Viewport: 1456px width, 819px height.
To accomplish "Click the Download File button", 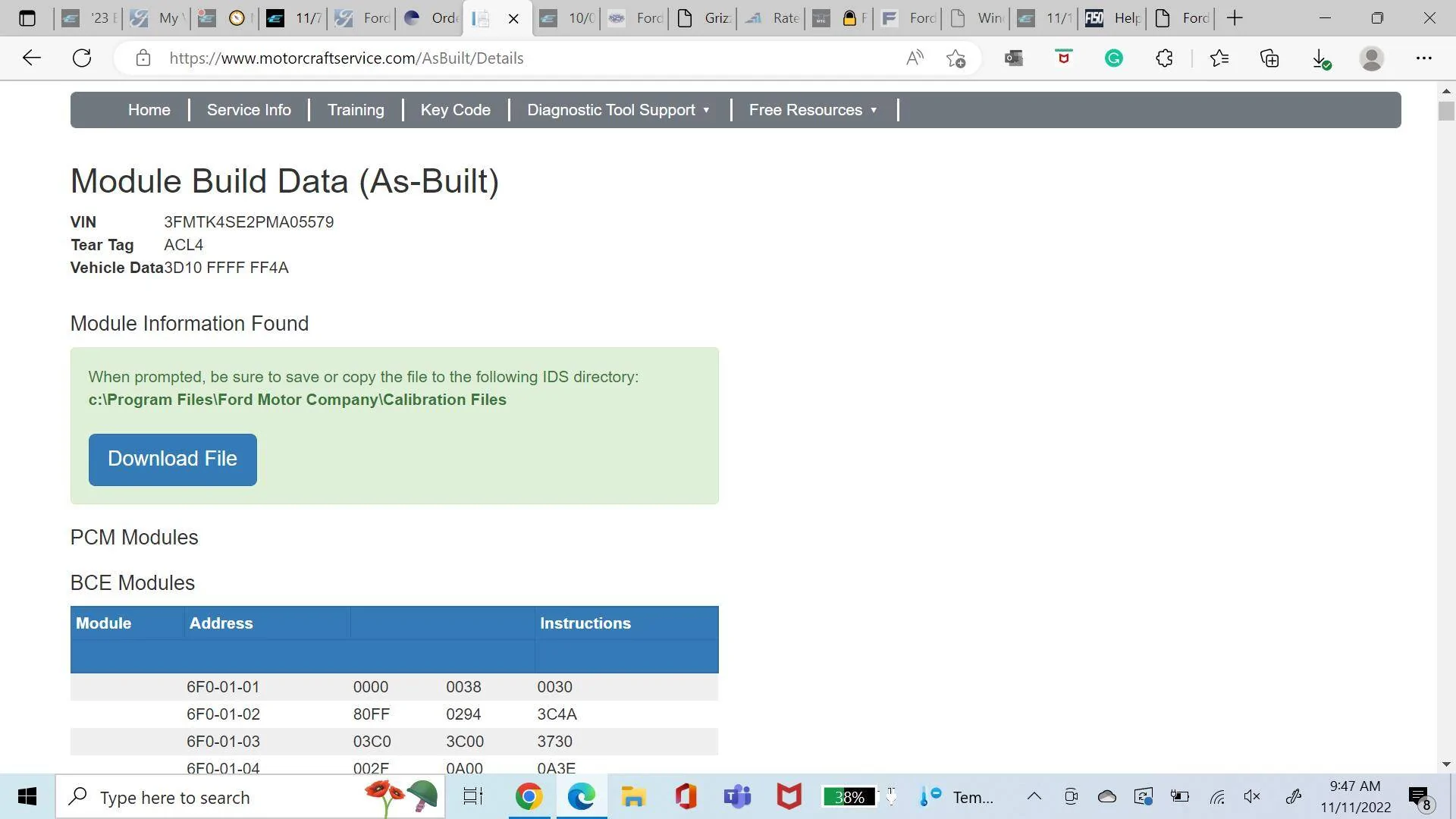I will (173, 460).
